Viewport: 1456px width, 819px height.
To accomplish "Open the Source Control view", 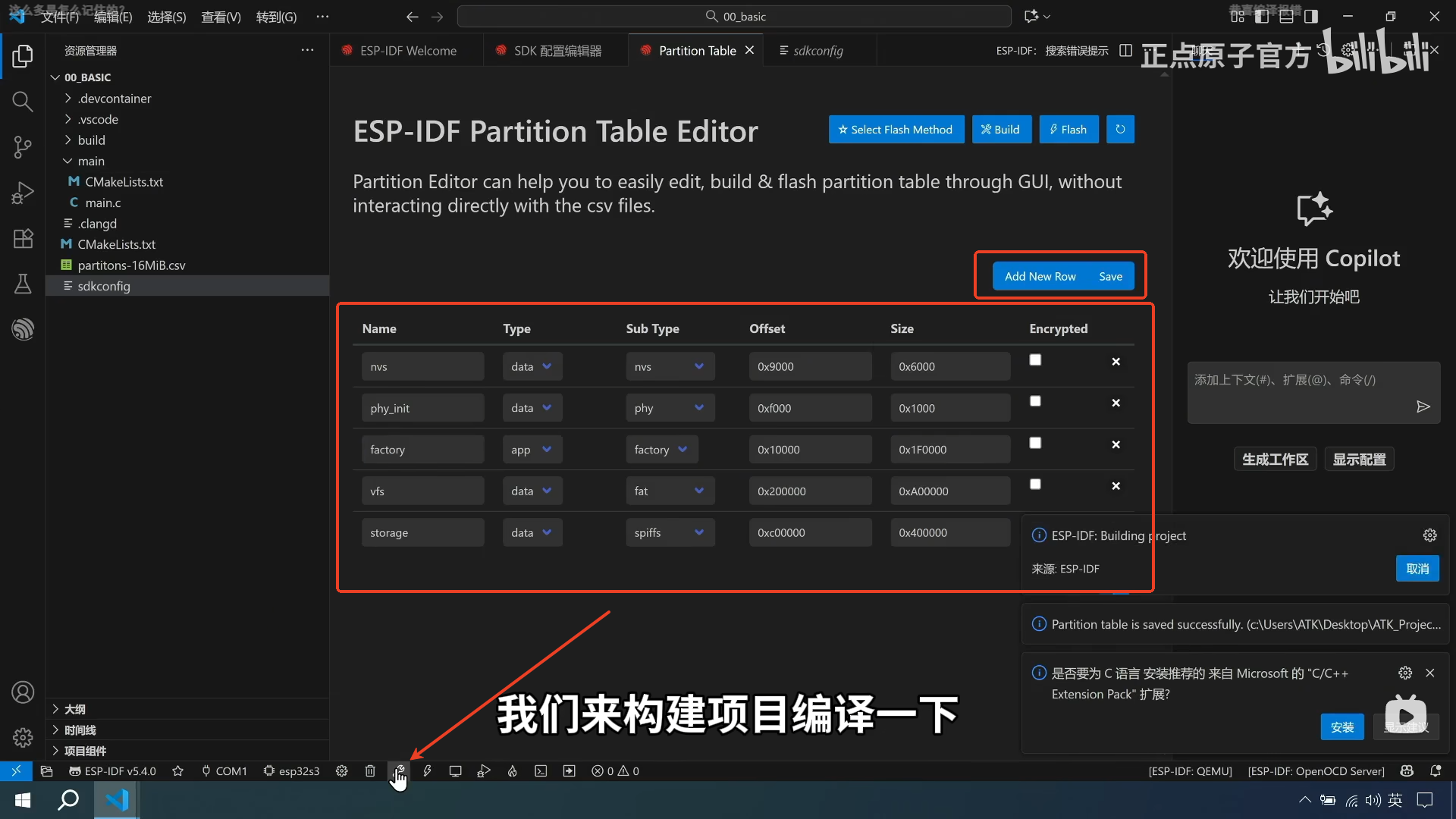I will click(23, 147).
